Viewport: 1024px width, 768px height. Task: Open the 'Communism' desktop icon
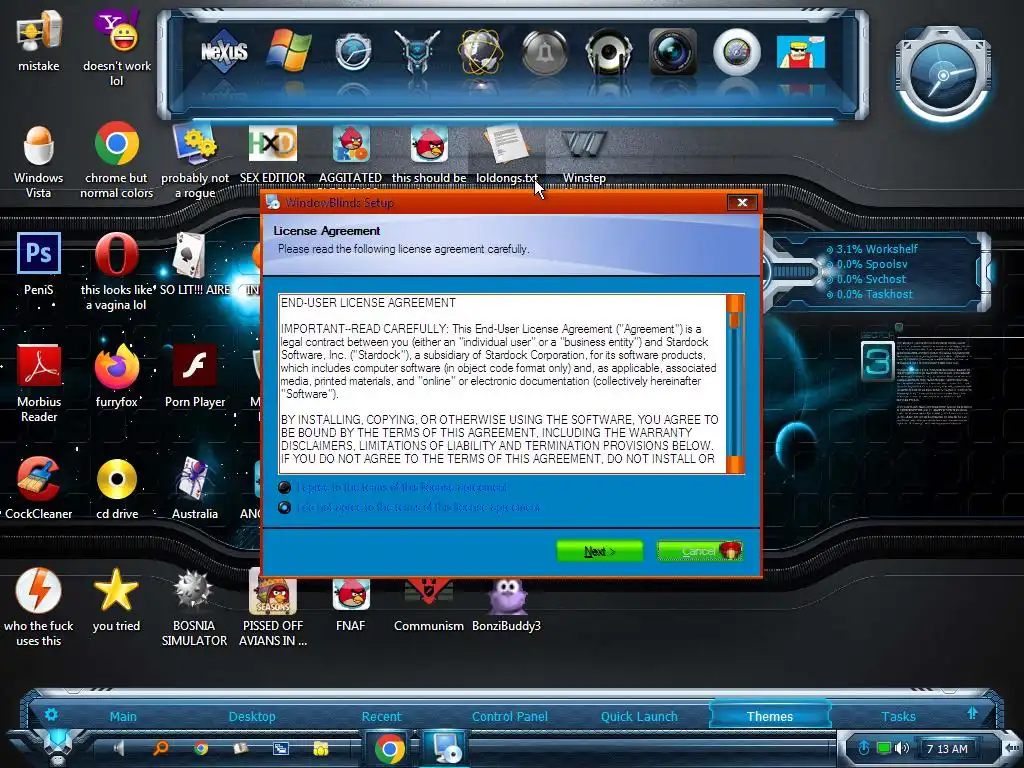click(x=428, y=604)
